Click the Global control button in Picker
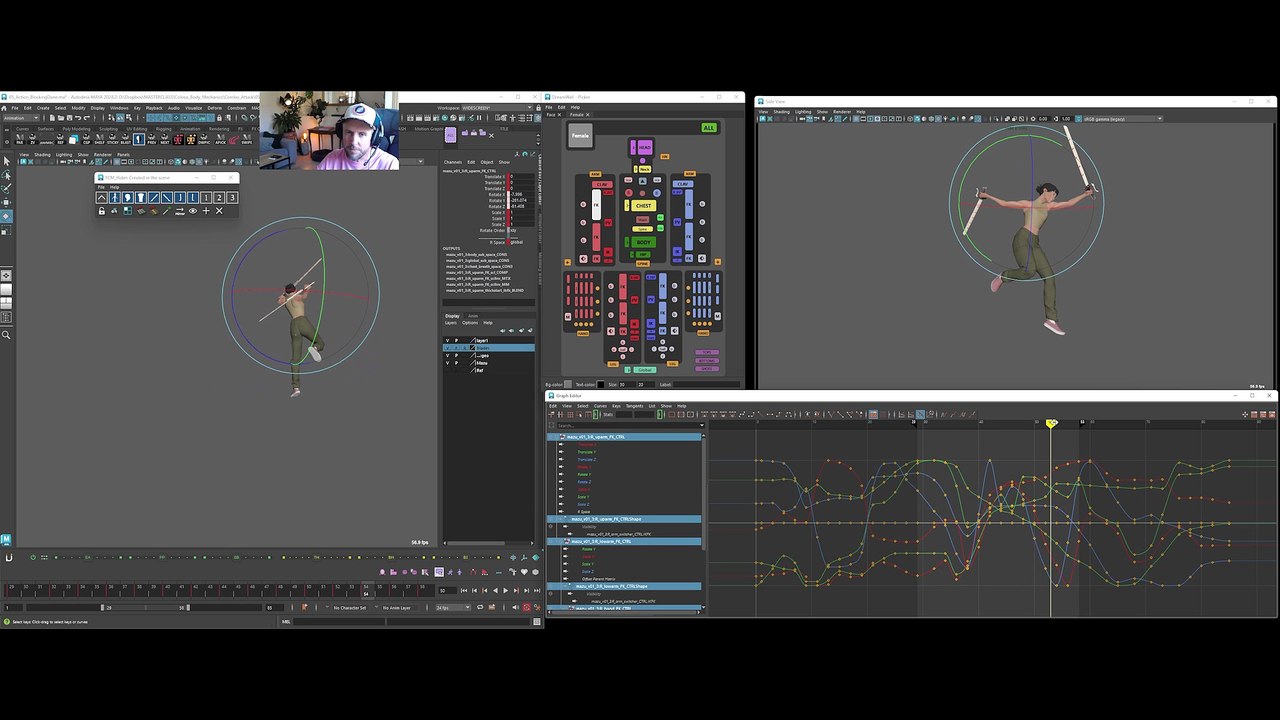 click(x=644, y=370)
